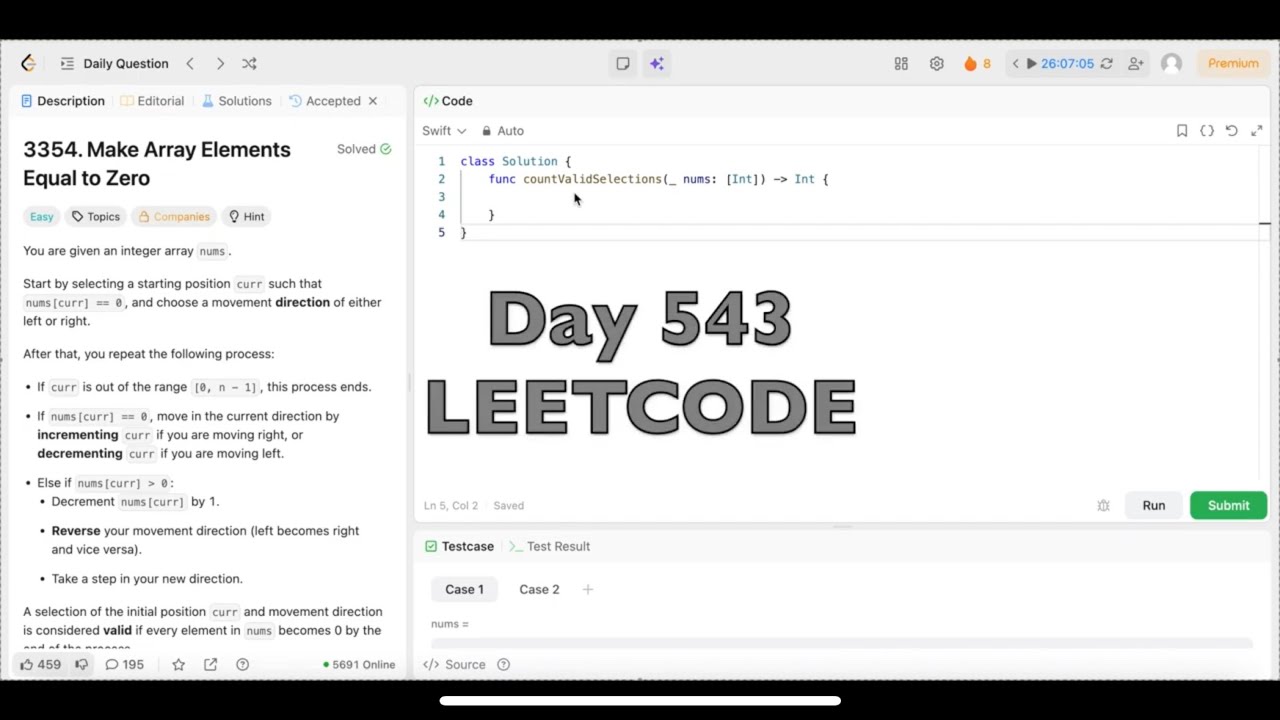Click the invite user icon
This screenshot has width=1280, height=720.
pos(1135,63)
